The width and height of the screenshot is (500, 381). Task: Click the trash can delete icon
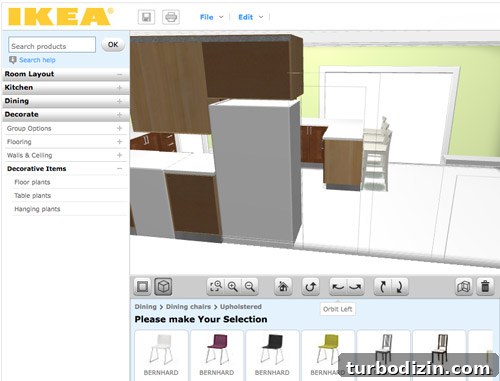(485, 286)
